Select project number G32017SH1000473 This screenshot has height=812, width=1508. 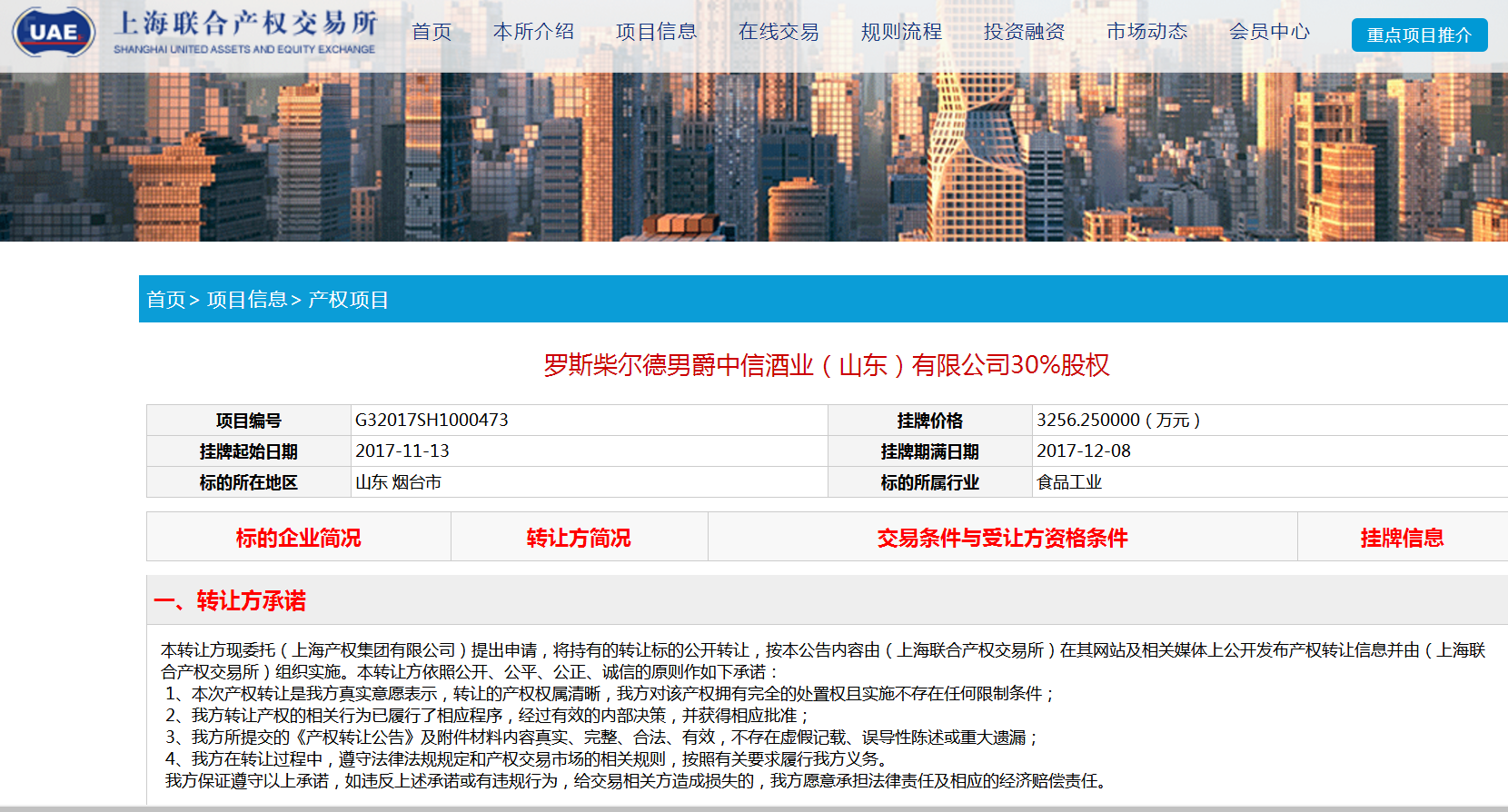click(x=432, y=421)
